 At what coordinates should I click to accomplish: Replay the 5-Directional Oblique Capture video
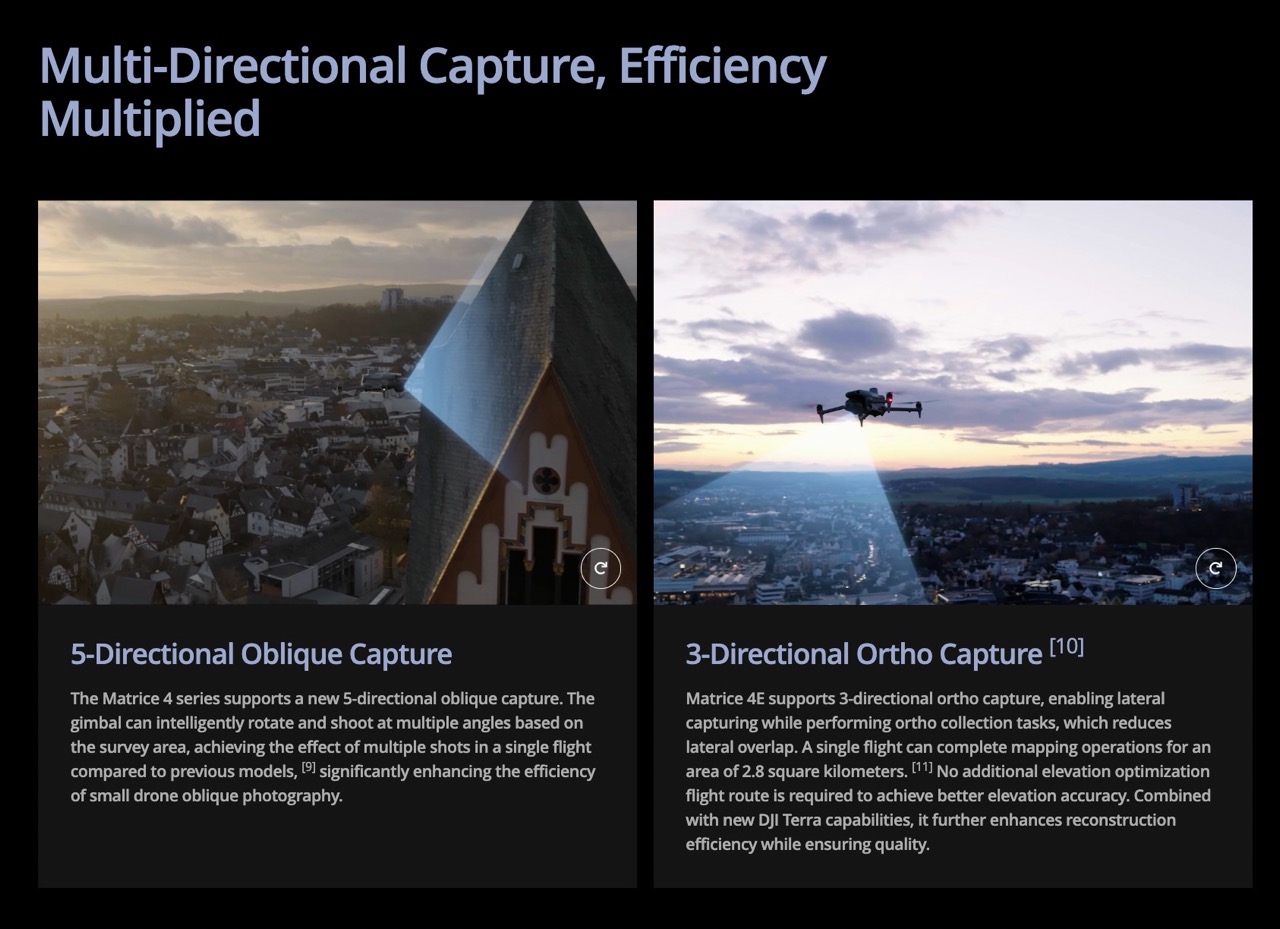coord(601,568)
